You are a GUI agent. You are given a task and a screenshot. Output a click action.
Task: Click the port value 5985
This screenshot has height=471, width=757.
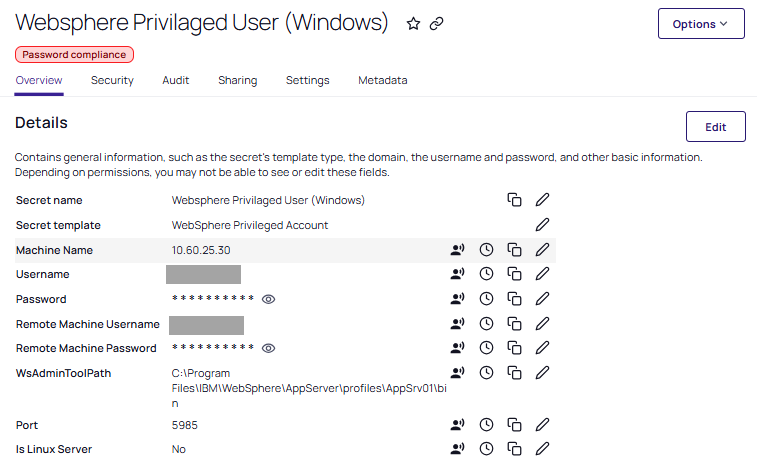184,425
